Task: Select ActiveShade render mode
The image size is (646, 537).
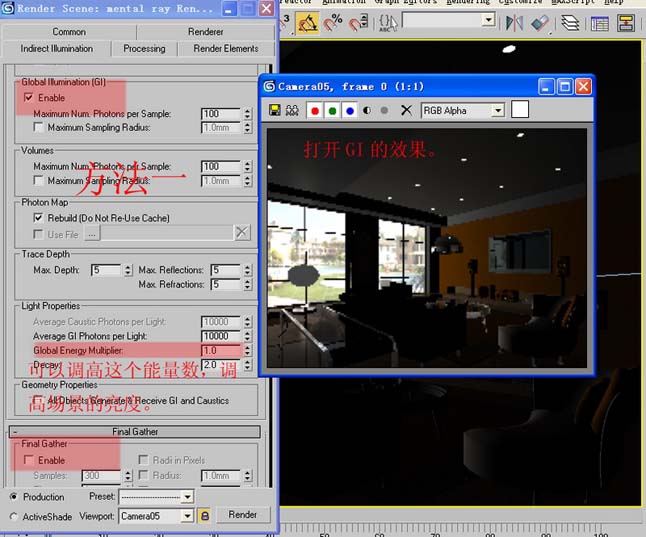Action: pos(14,516)
